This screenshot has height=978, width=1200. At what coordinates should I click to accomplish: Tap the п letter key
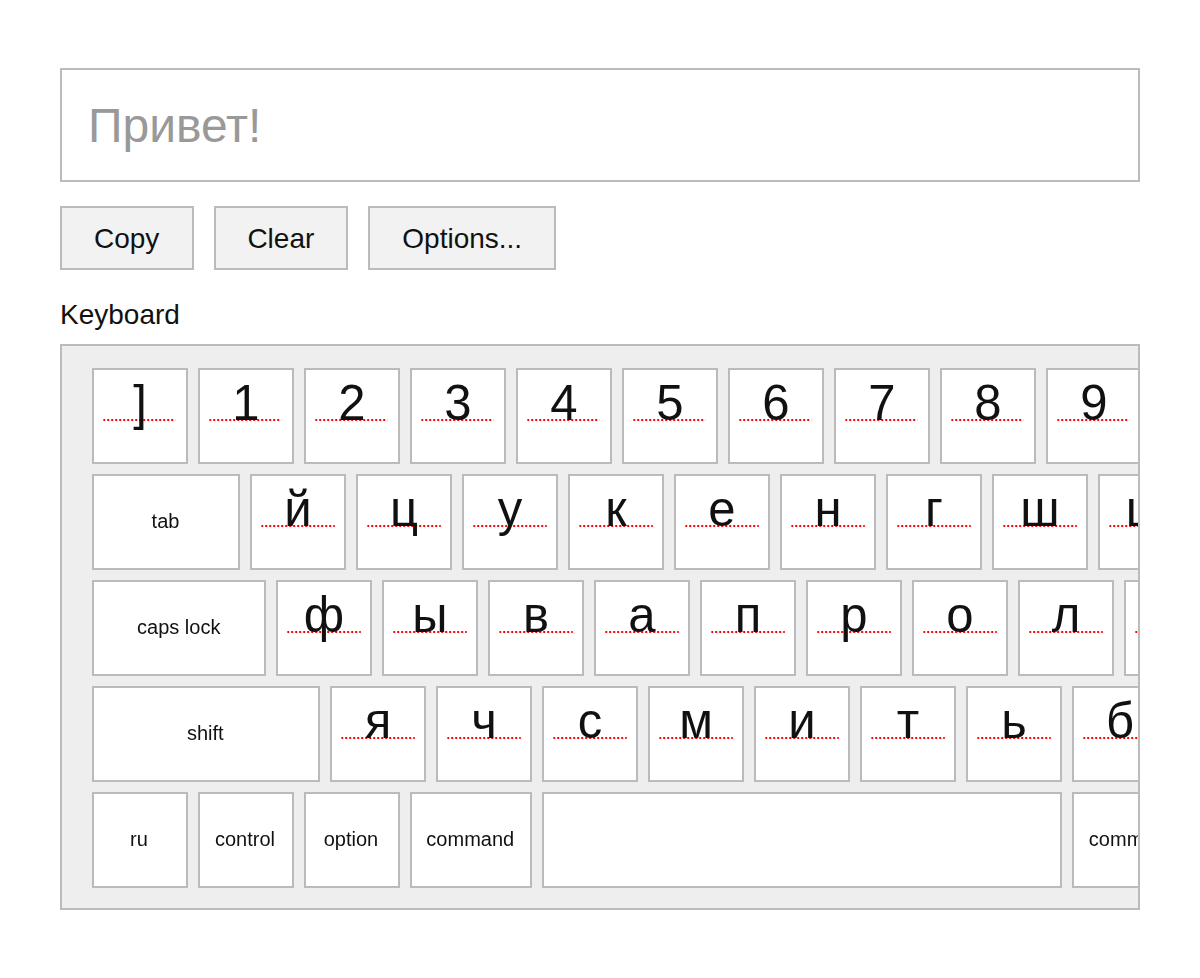[748, 628]
